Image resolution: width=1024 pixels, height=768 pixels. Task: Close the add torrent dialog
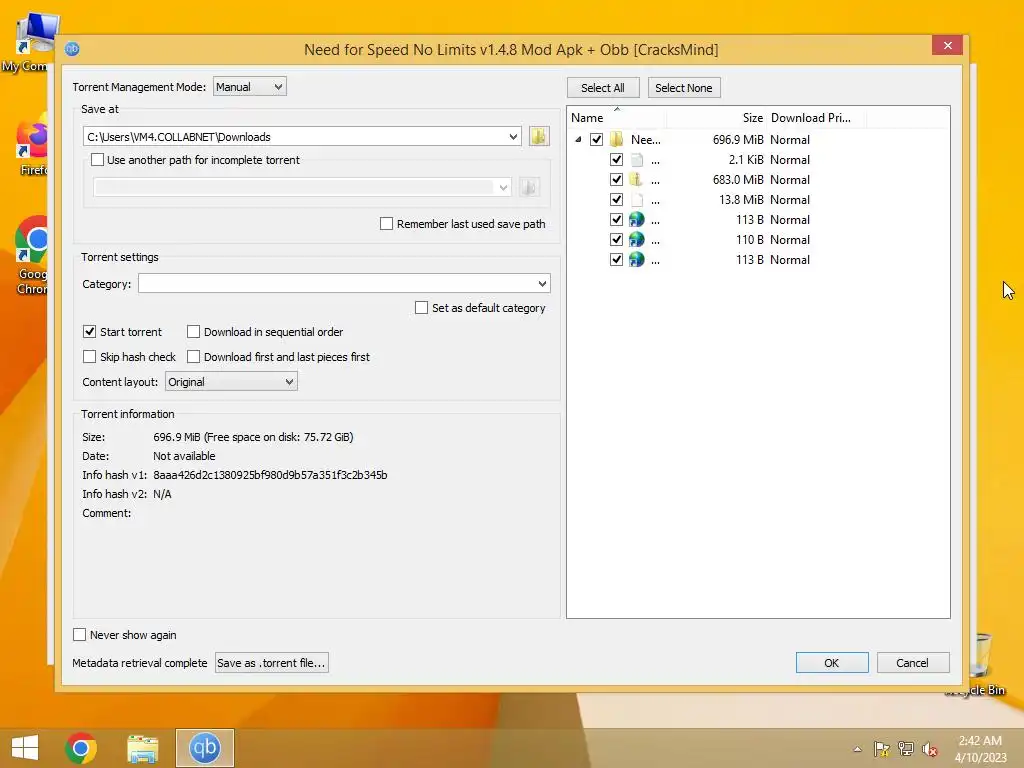pyautogui.click(x=947, y=46)
